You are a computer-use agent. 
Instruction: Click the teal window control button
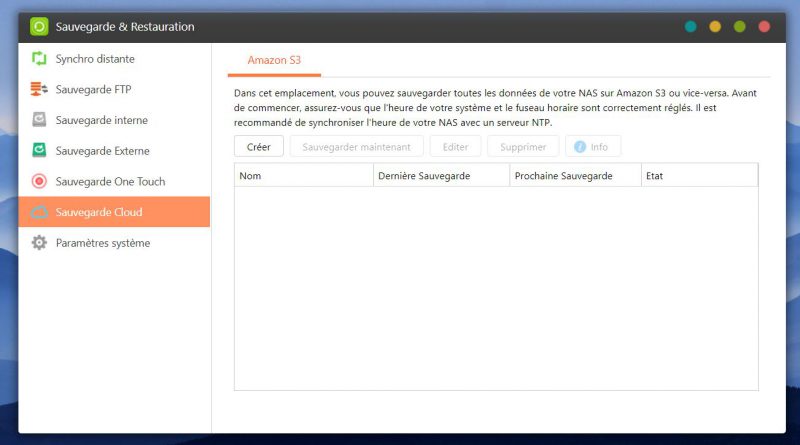(x=690, y=27)
